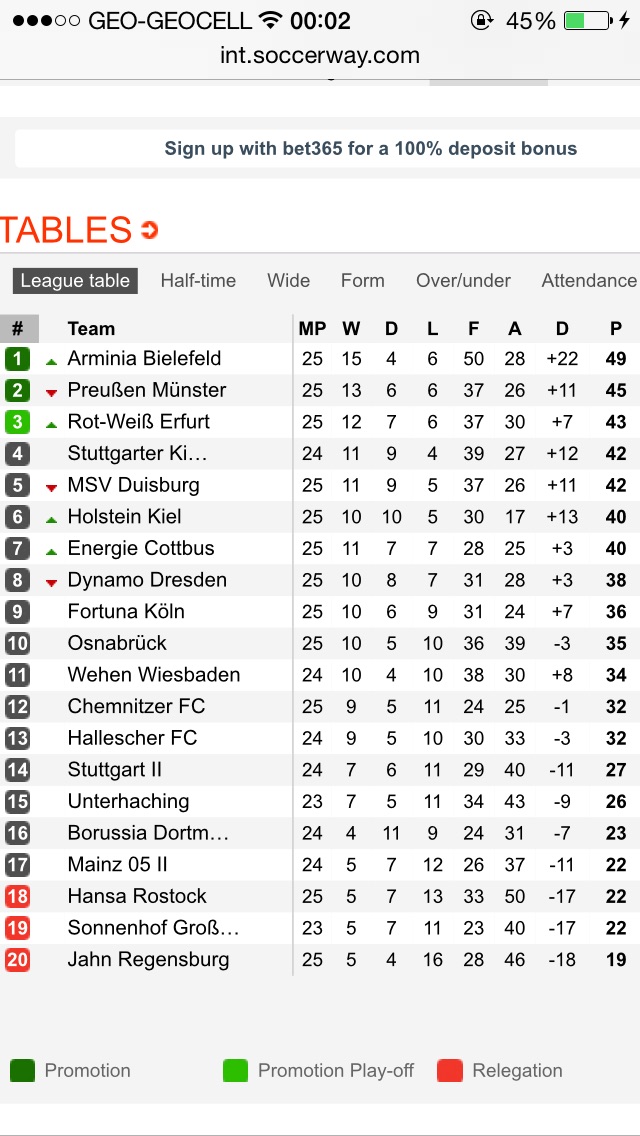Open the Energie Cottbus team page

pyautogui.click(x=141, y=548)
